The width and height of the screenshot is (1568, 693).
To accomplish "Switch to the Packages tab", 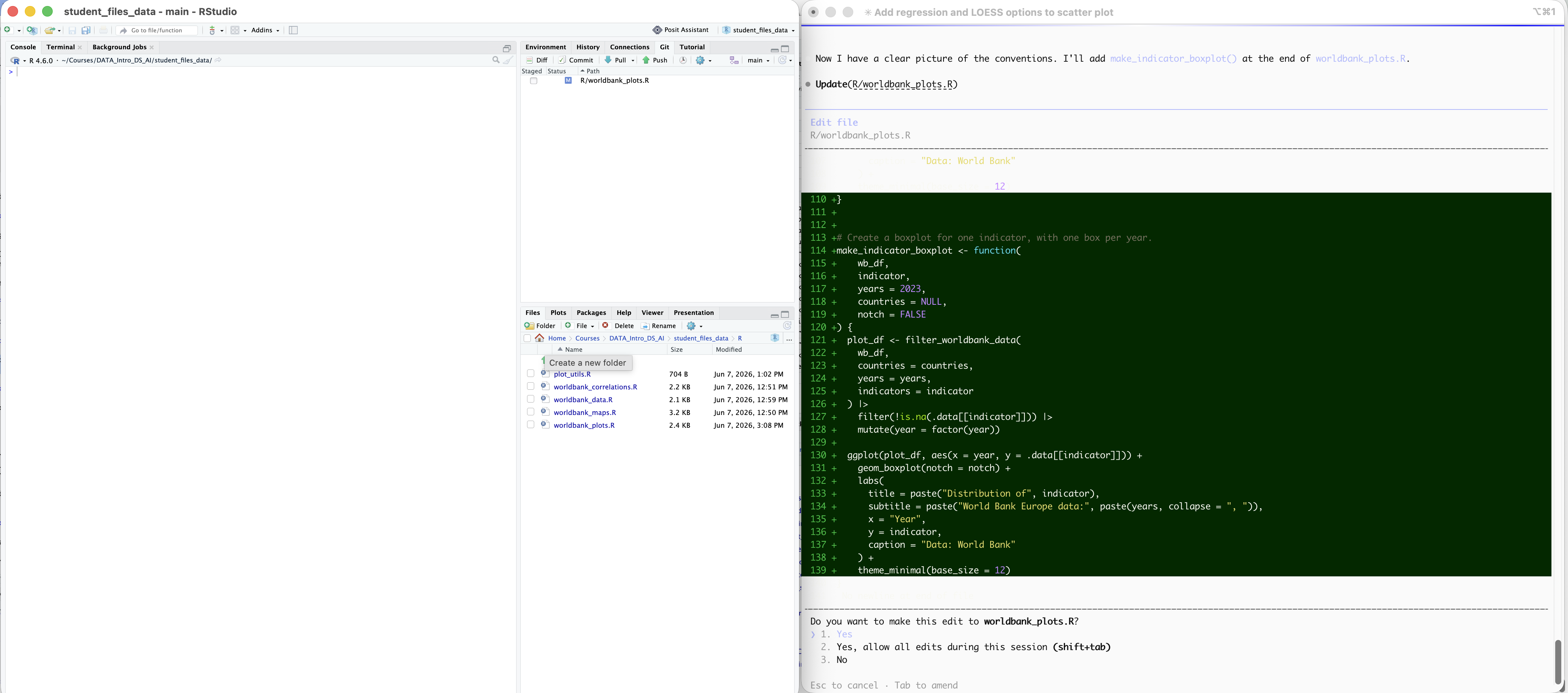I will 591,312.
